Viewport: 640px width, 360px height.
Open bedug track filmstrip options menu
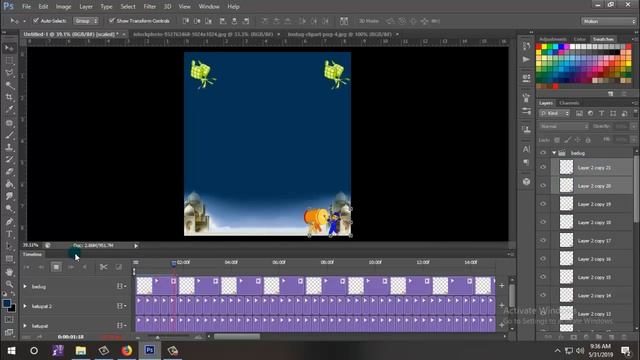121,287
